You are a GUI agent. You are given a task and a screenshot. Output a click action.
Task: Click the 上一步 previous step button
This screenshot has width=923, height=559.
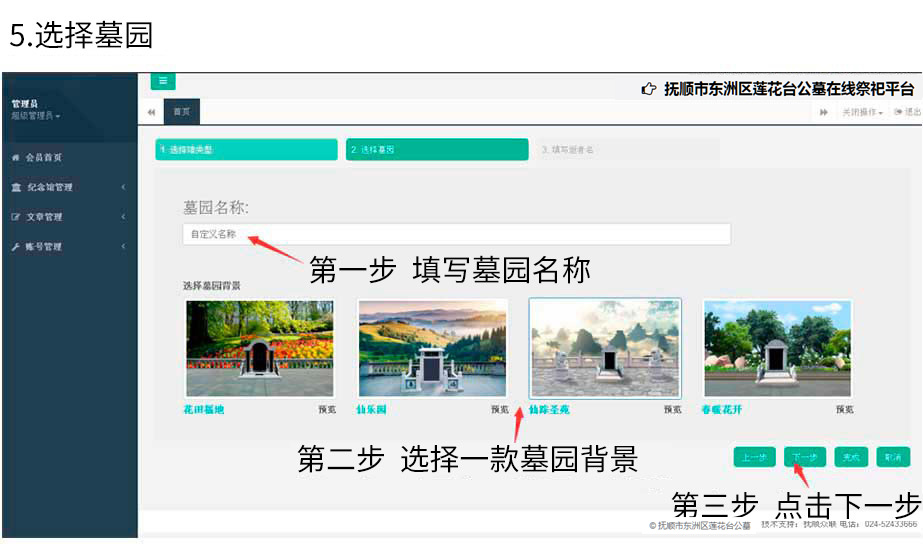[x=754, y=457]
